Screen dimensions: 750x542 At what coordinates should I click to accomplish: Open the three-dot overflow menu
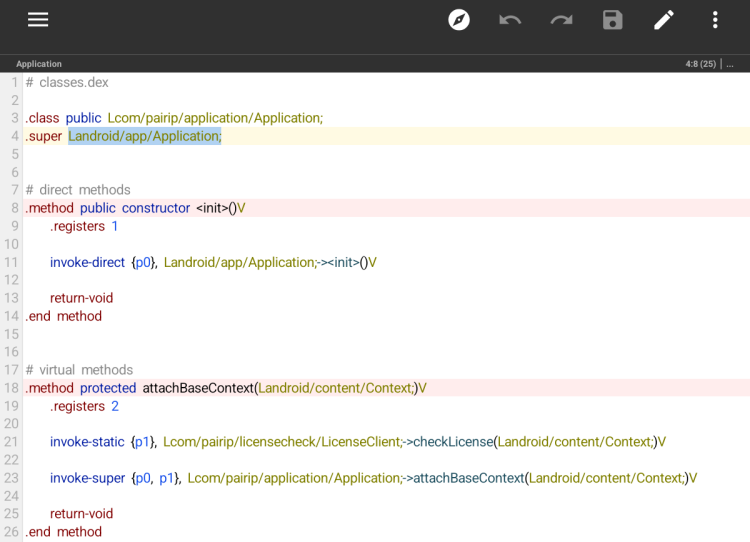point(715,20)
